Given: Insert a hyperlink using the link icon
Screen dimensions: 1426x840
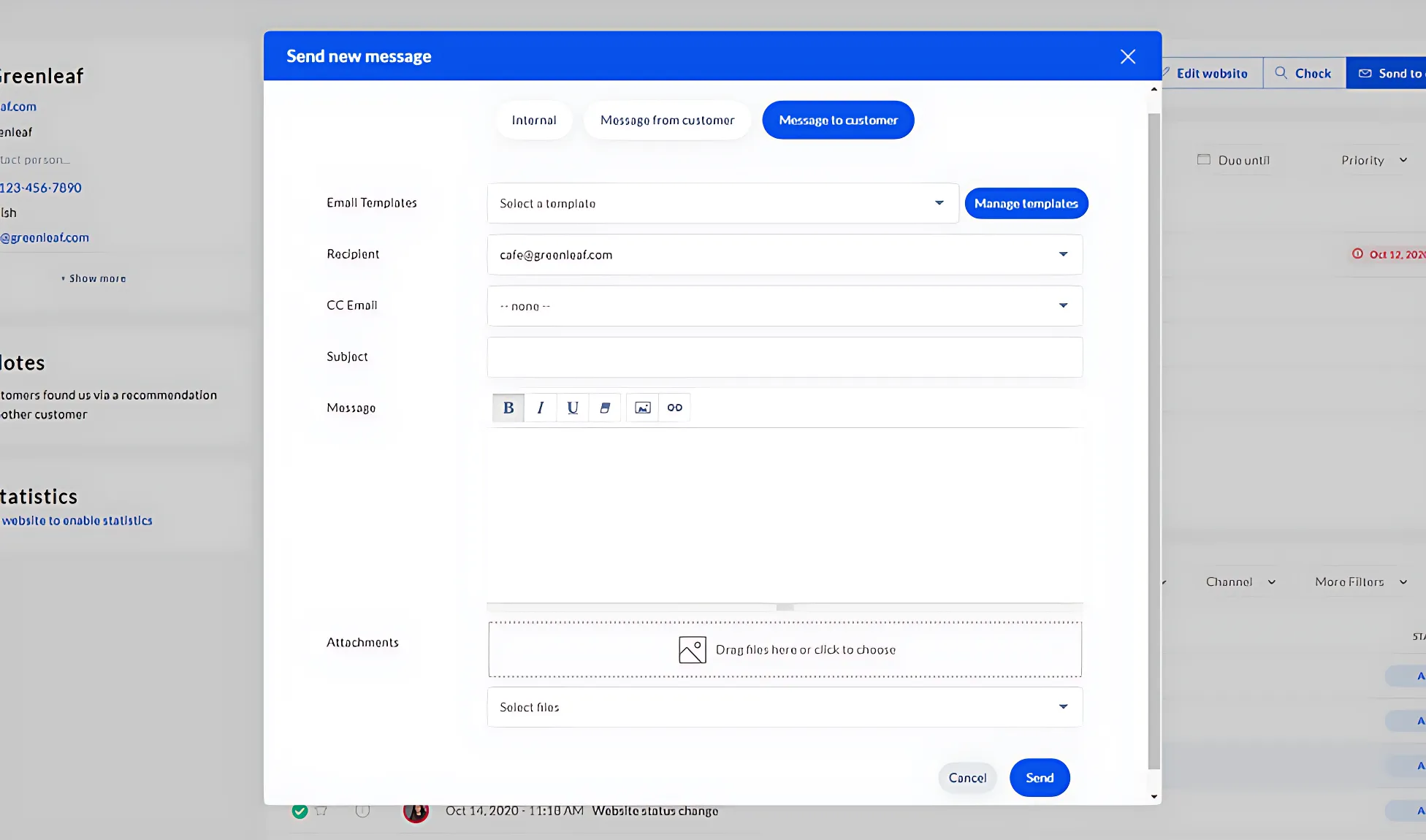Looking at the screenshot, I should [674, 408].
